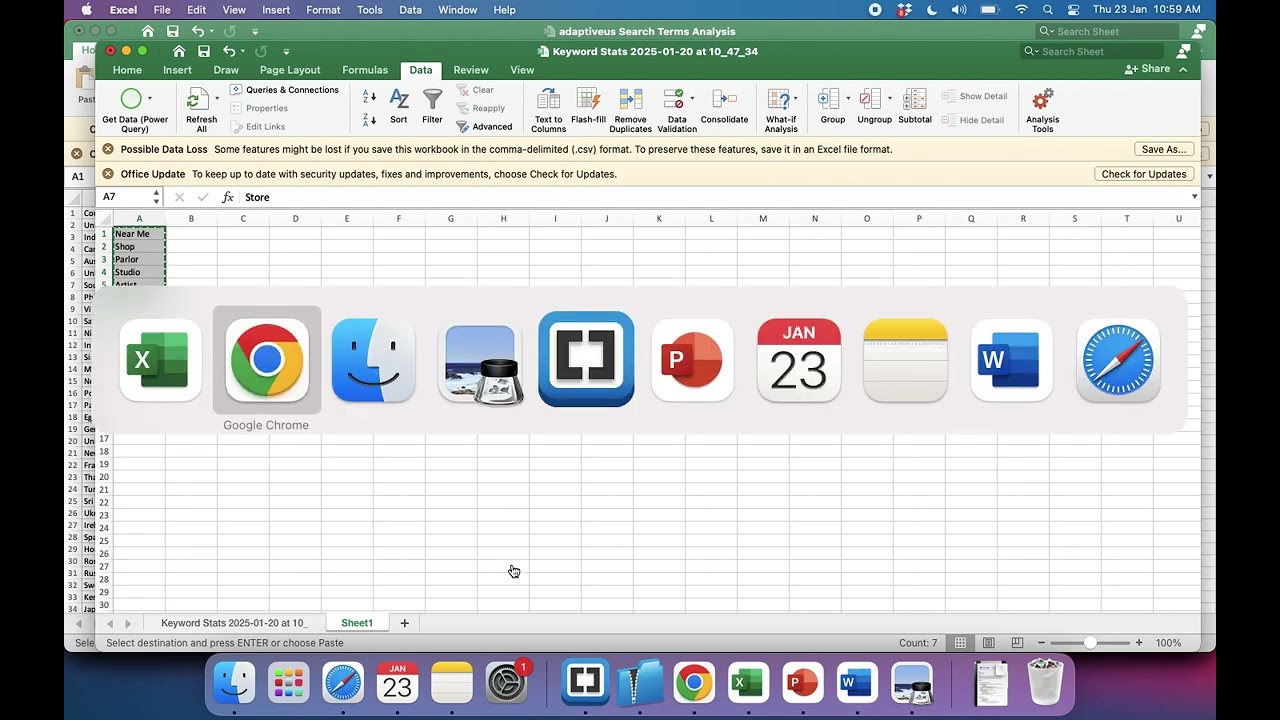Switch to Normal view in status bar
Image resolution: width=1280 pixels, height=720 pixels.
pos(960,643)
